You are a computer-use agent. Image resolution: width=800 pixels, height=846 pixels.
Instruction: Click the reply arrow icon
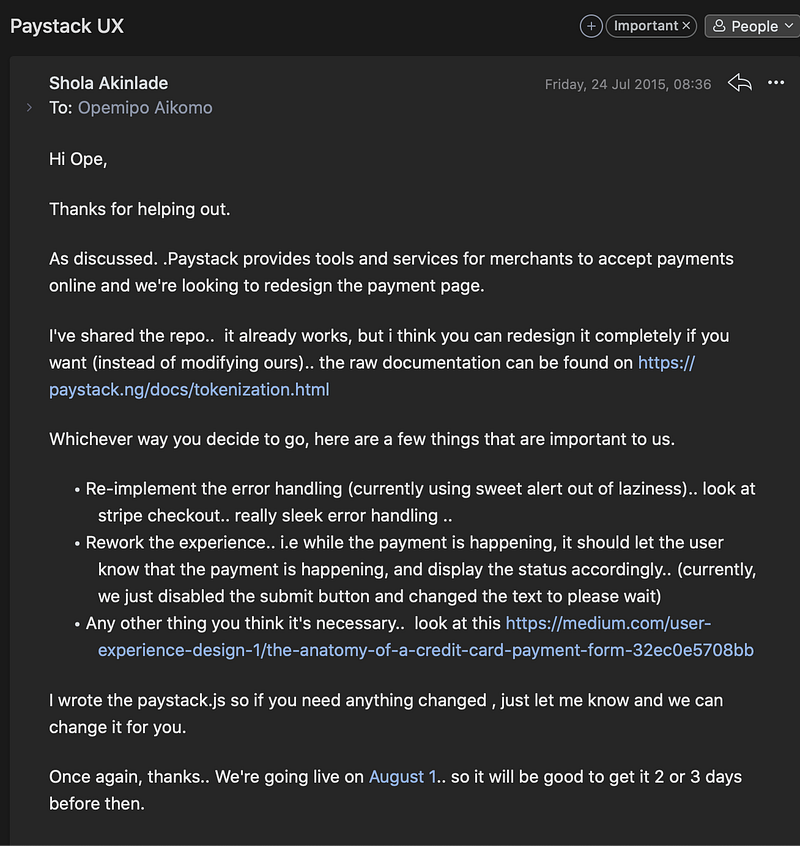coord(739,83)
